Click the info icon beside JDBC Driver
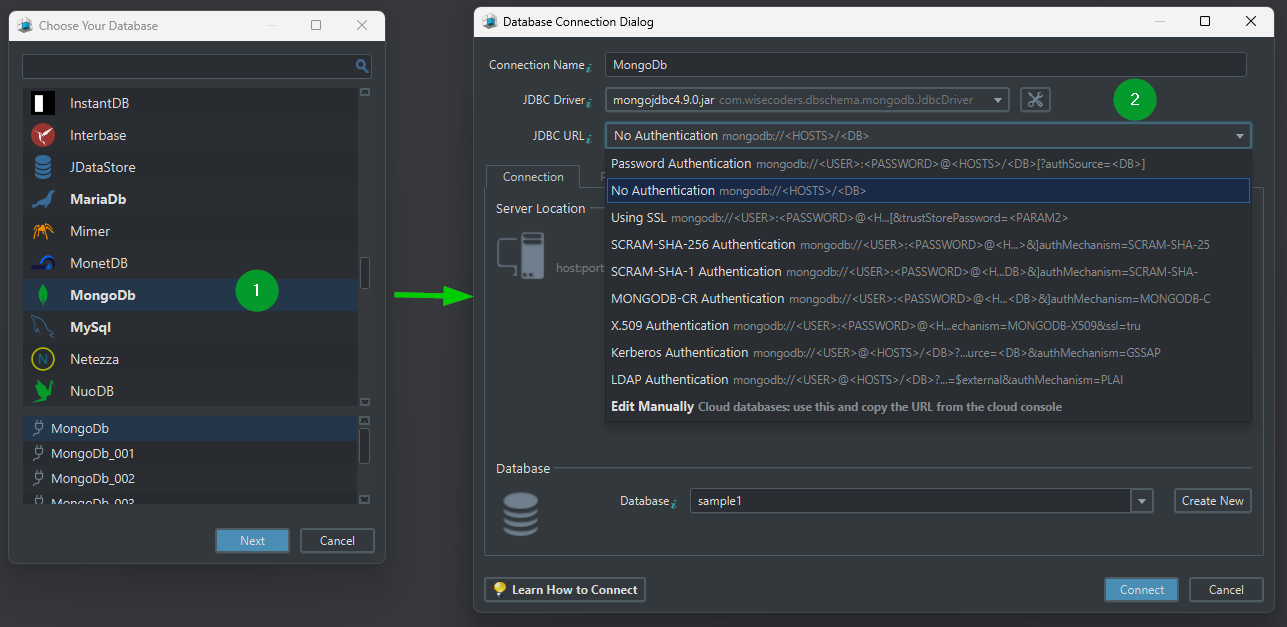The image size is (1287, 627). coord(589,102)
